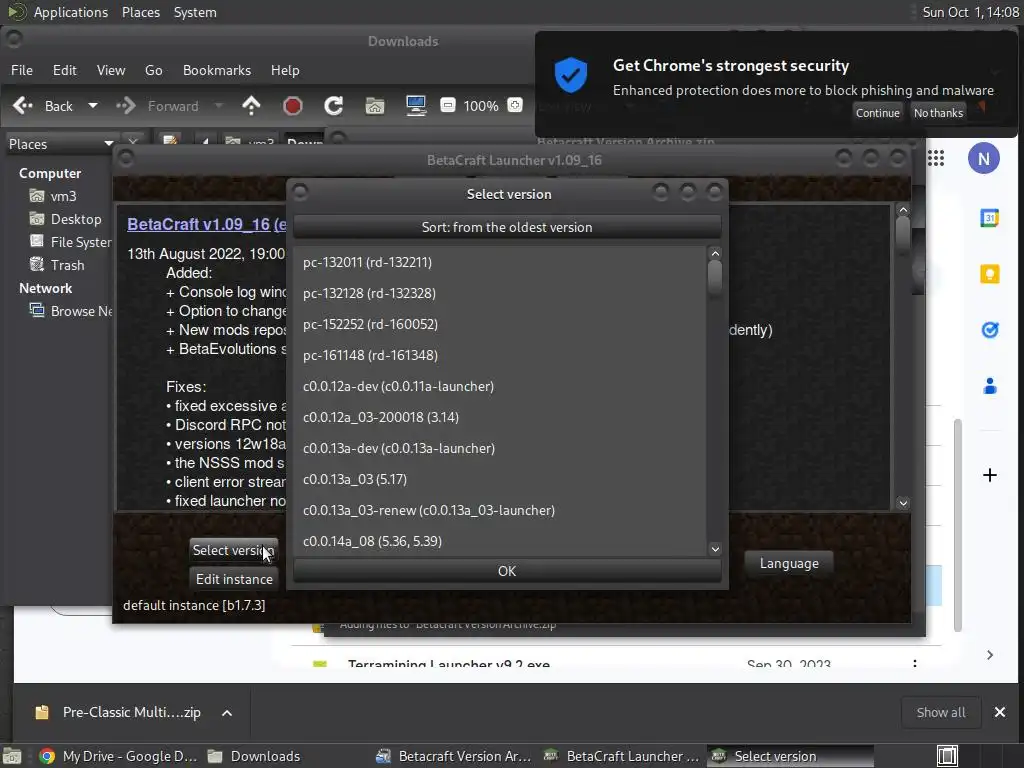This screenshot has height=768, width=1024.
Task: Click the zoom out icon beside 100%
Action: point(448,105)
